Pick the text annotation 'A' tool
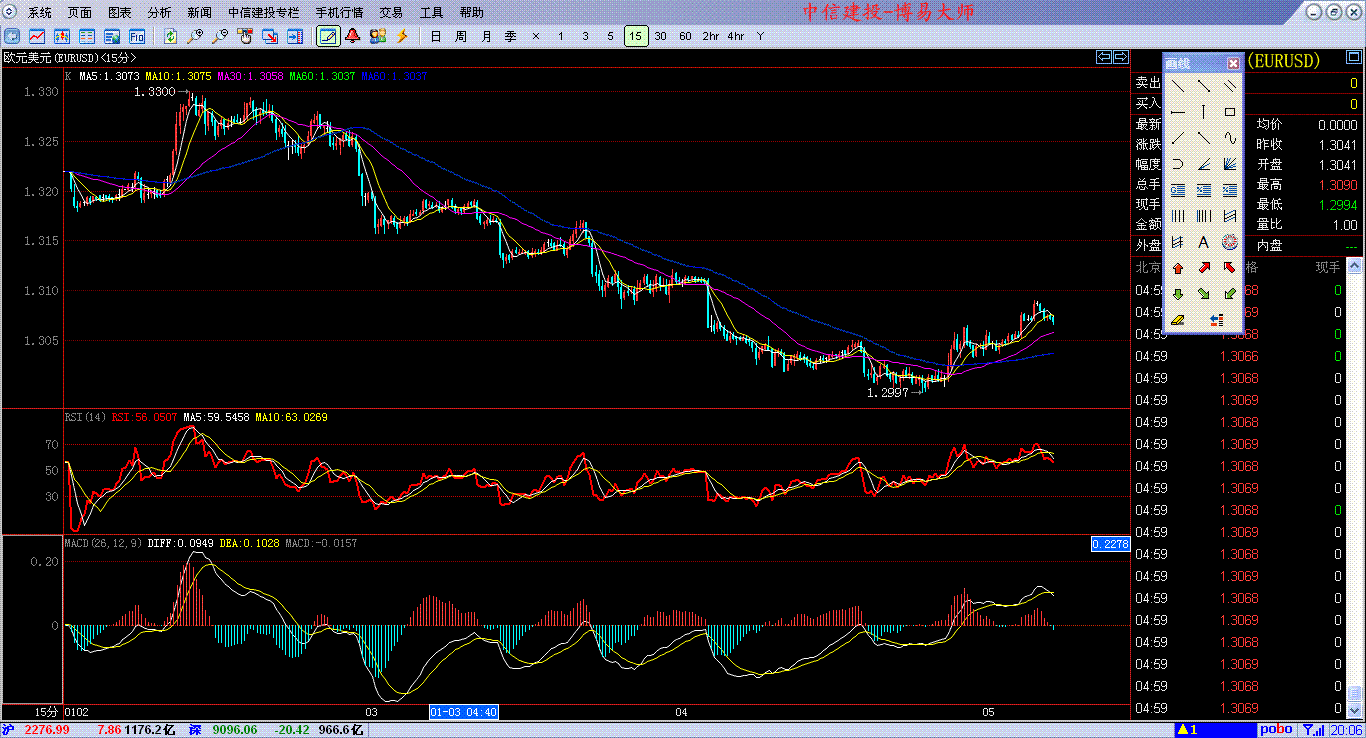Image resolution: width=1366 pixels, height=738 pixels. pyautogui.click(x=1204, y=242)
